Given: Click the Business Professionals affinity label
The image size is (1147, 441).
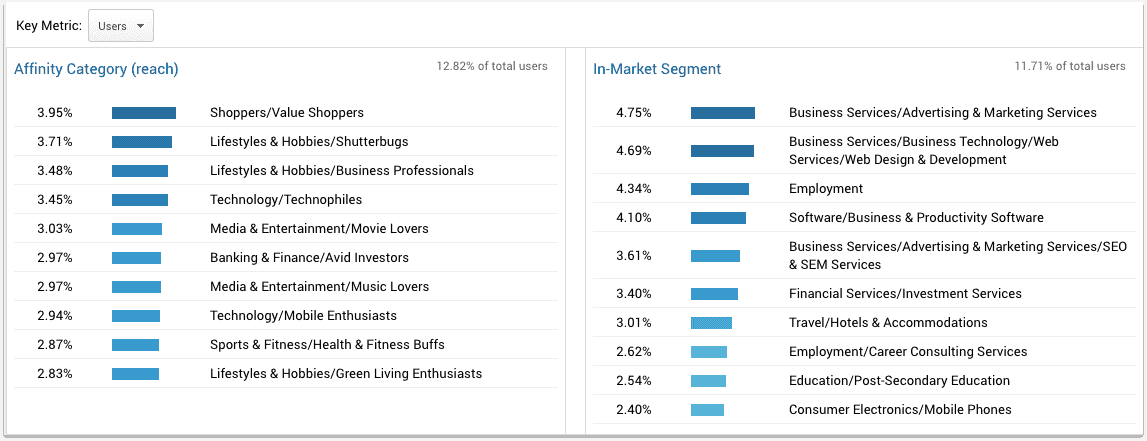Looking at the screenshot, I should [x=342, y=171].
